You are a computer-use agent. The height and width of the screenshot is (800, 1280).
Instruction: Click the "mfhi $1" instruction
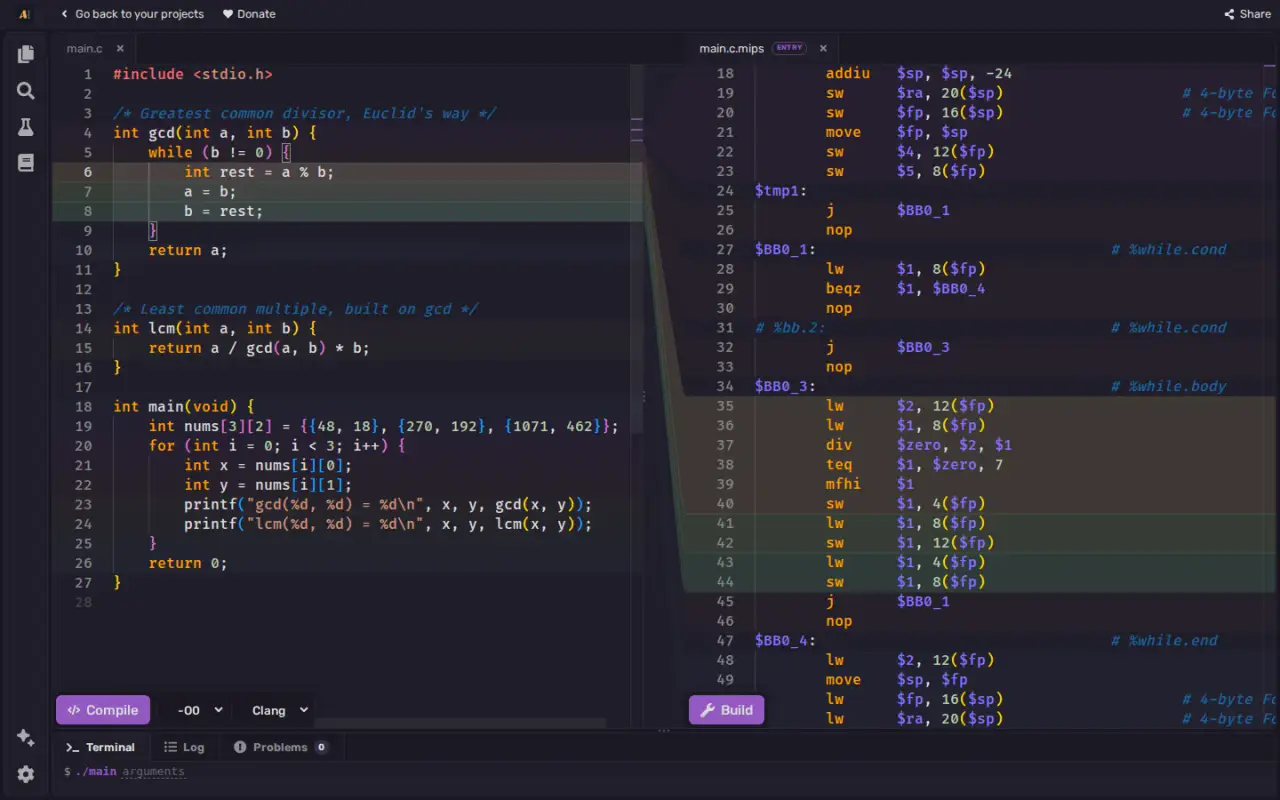[x=871, y=484]
